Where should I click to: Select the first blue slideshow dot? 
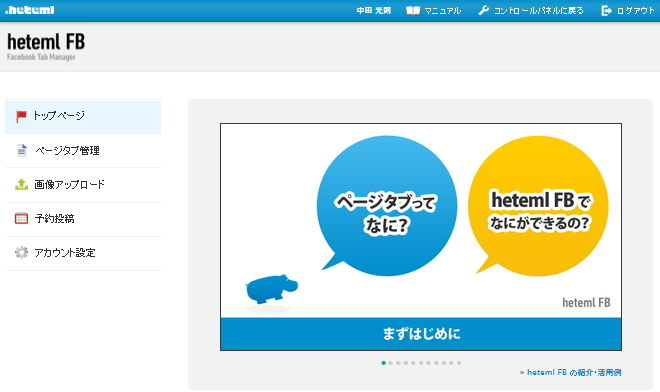click(x=383, y=363)
